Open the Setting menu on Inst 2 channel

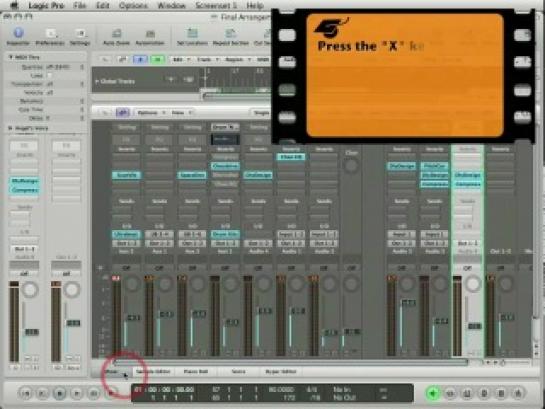(x=127, y=128)
